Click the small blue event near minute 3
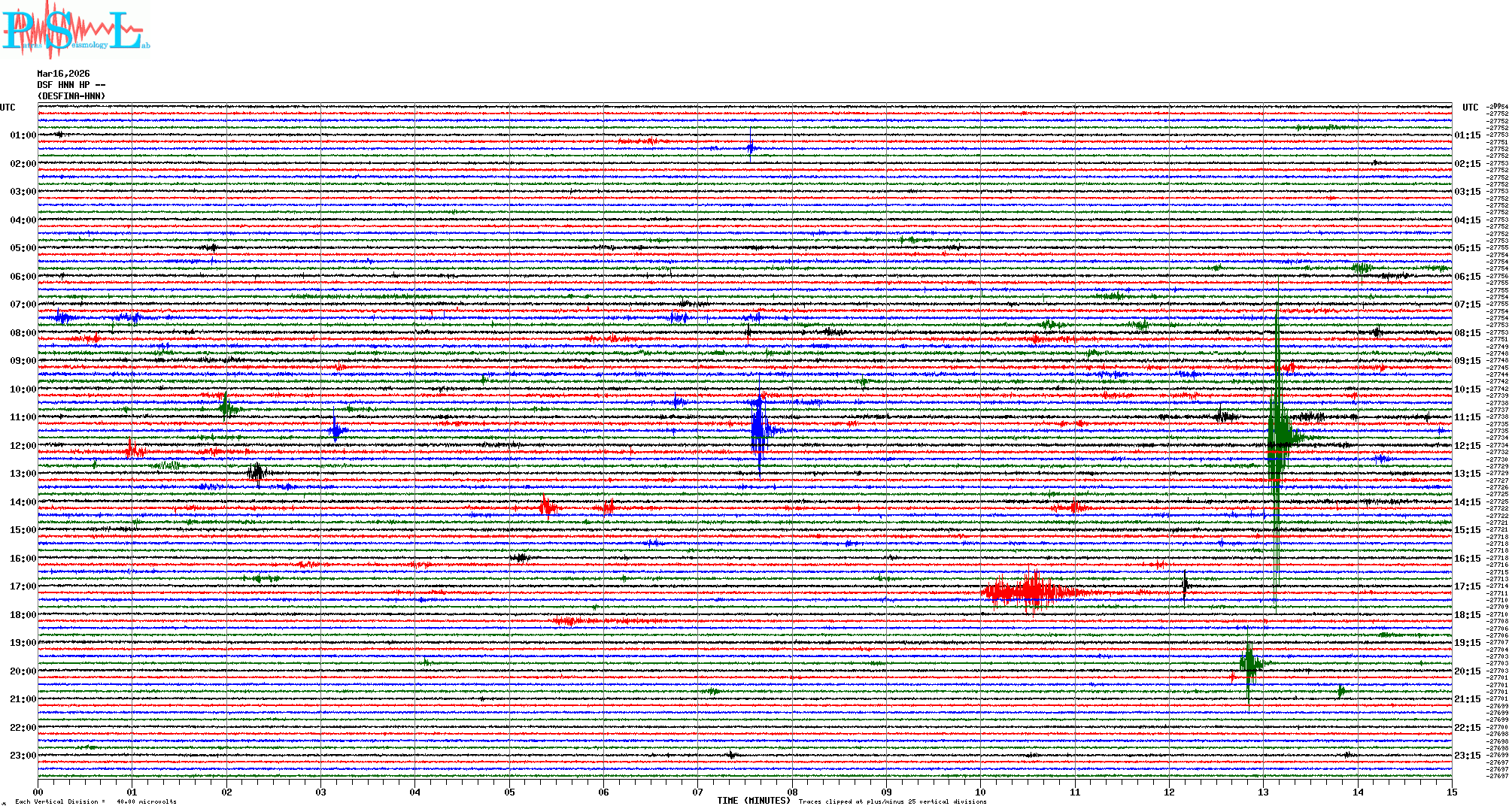1512x812 pixels. pyautogui.click(x=336, y=431)
